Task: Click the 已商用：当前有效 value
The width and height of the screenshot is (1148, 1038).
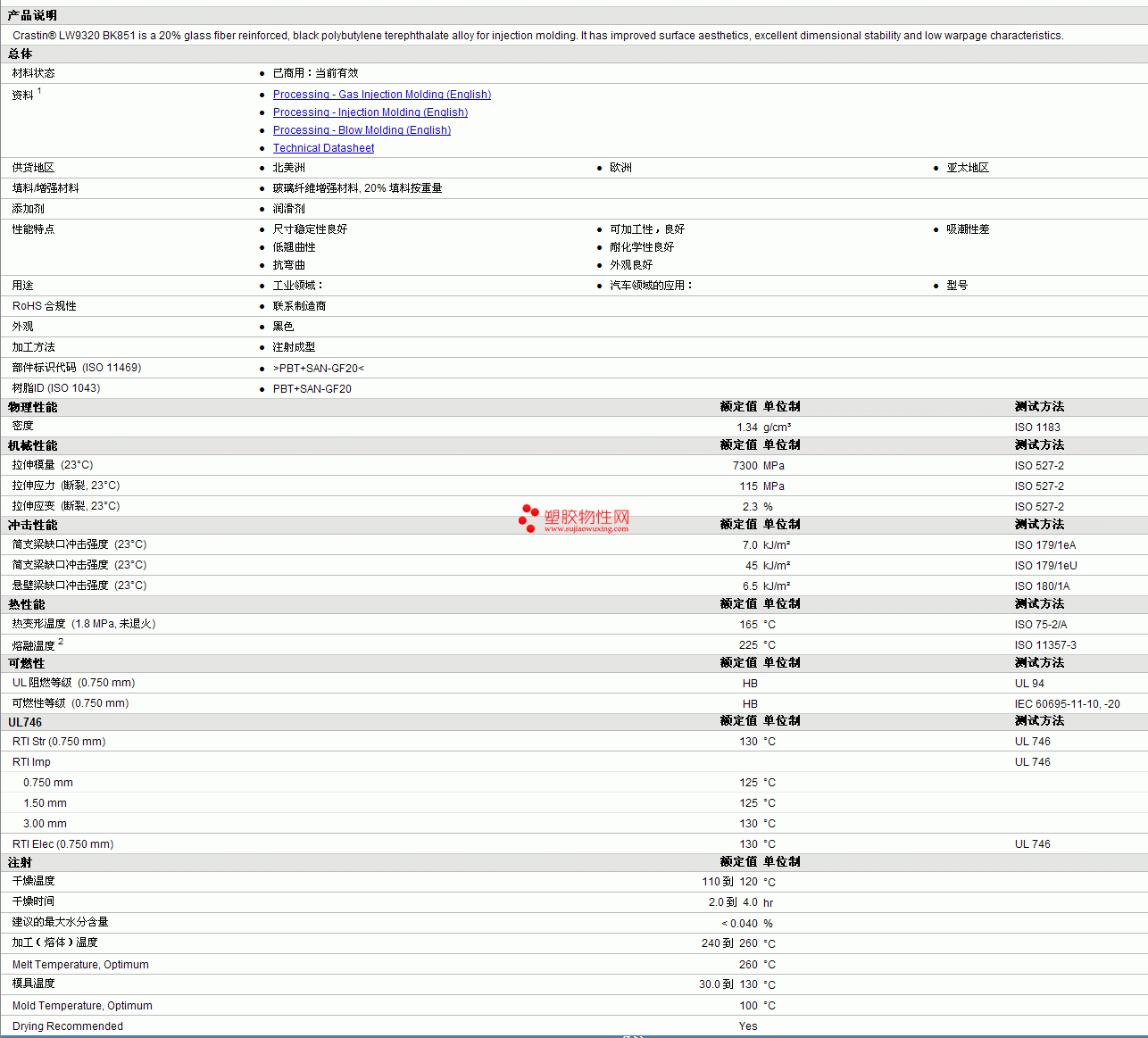Action: point(315,73)
